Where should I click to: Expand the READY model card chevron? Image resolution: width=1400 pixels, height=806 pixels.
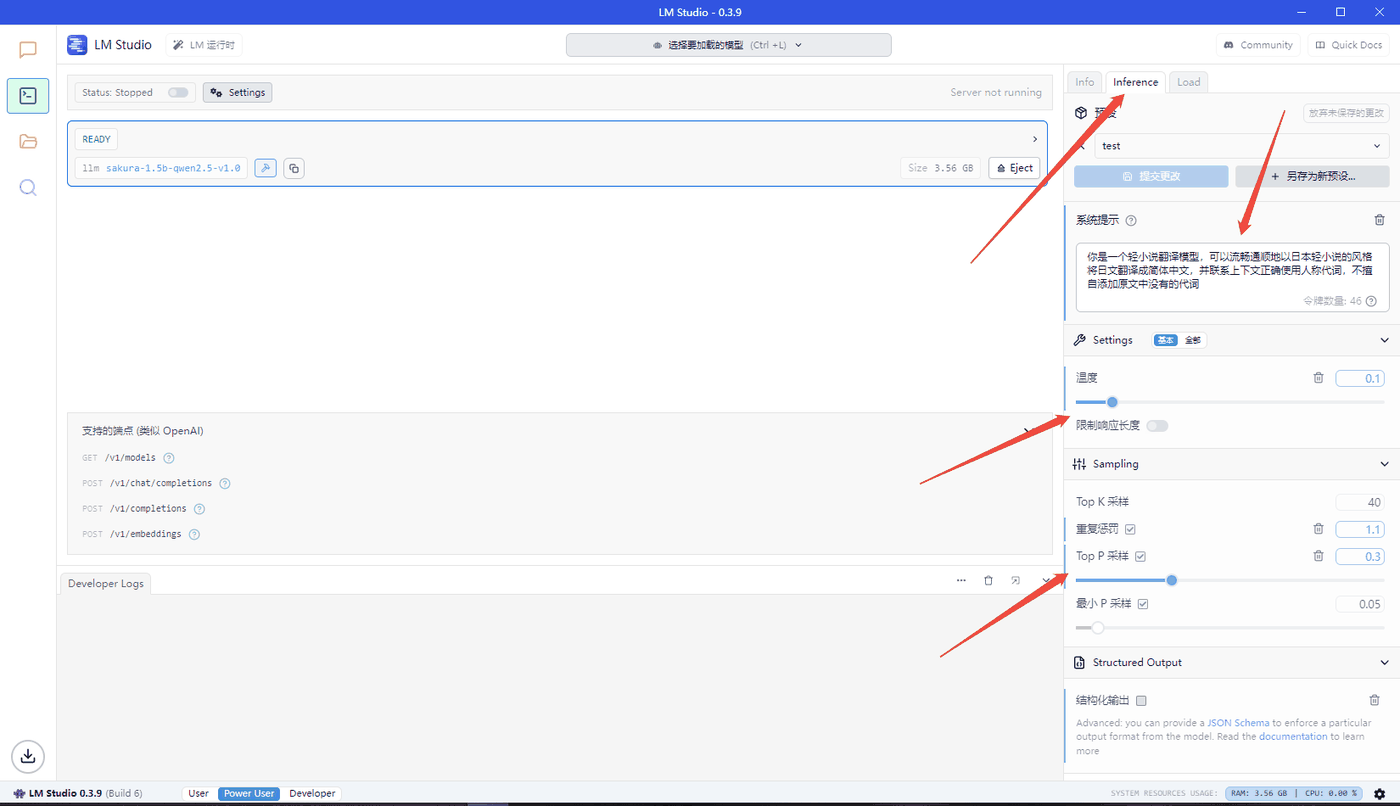[x=1035, y=139]
